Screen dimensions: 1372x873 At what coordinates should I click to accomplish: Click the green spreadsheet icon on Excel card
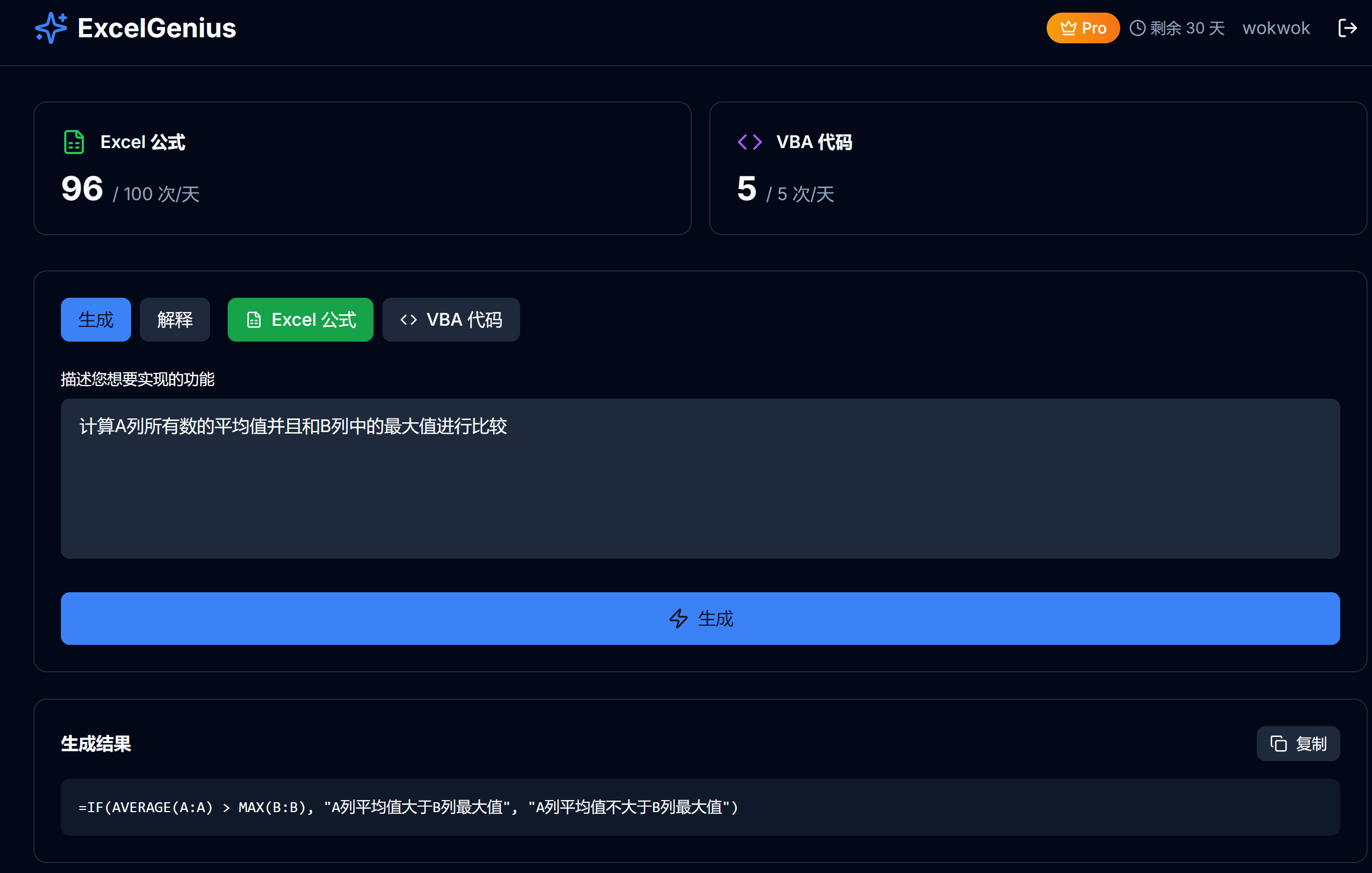click(74, 142)
